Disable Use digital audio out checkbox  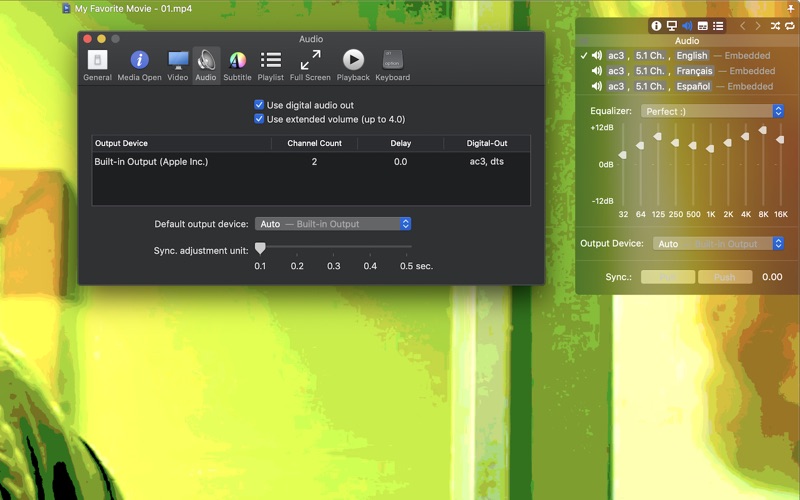[x=259, y=105]
